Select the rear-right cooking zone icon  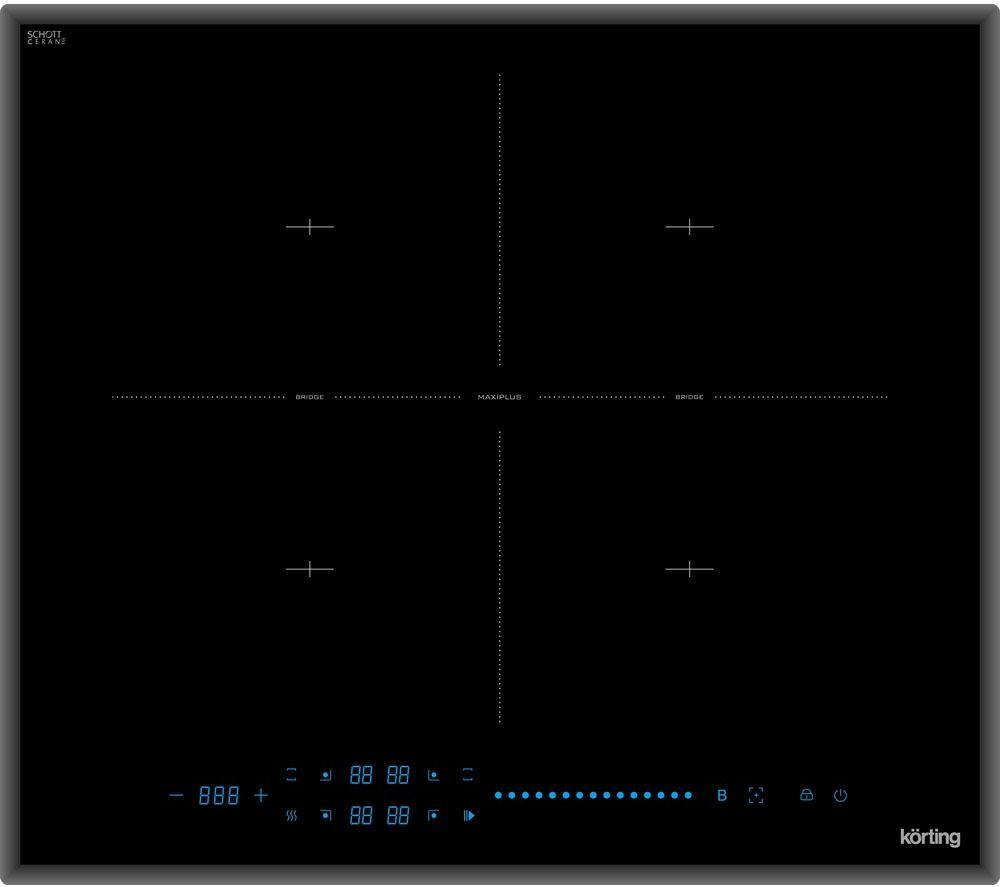433,775
